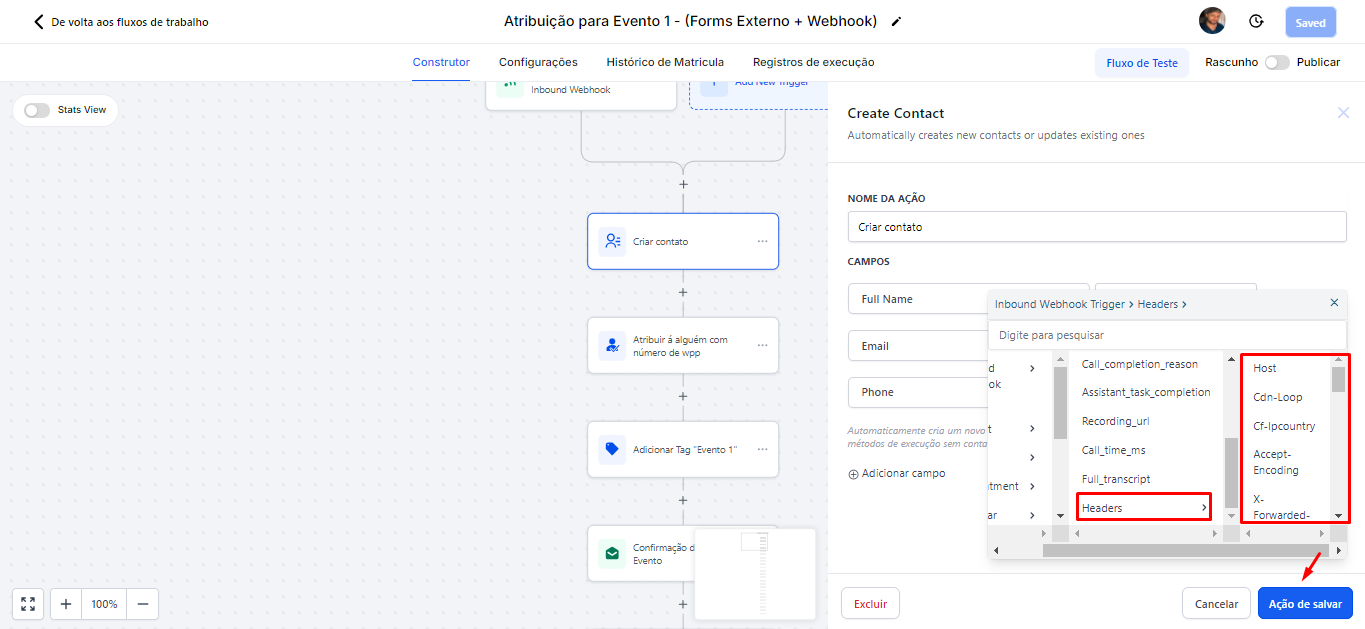Open three-dot menu on Criar contato node

(x=762, y=241)
